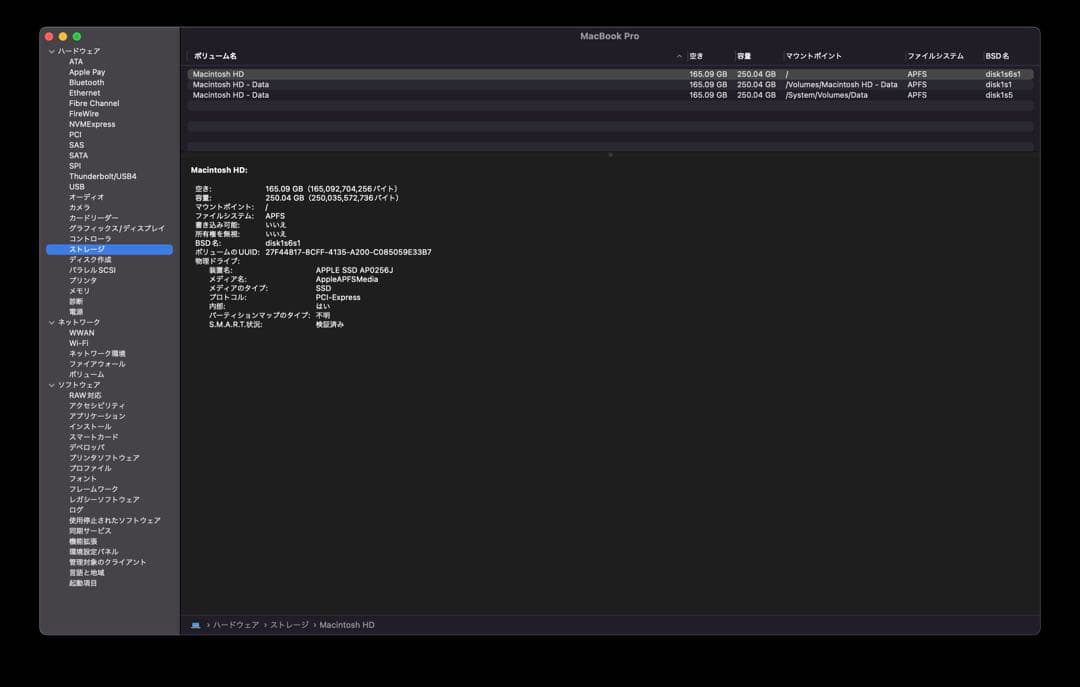Image resolution: width=1080 pixels, height=687 pixels.
Task: Click the sort arrow in ボリューム名 column header
Action: click(680, 56)
